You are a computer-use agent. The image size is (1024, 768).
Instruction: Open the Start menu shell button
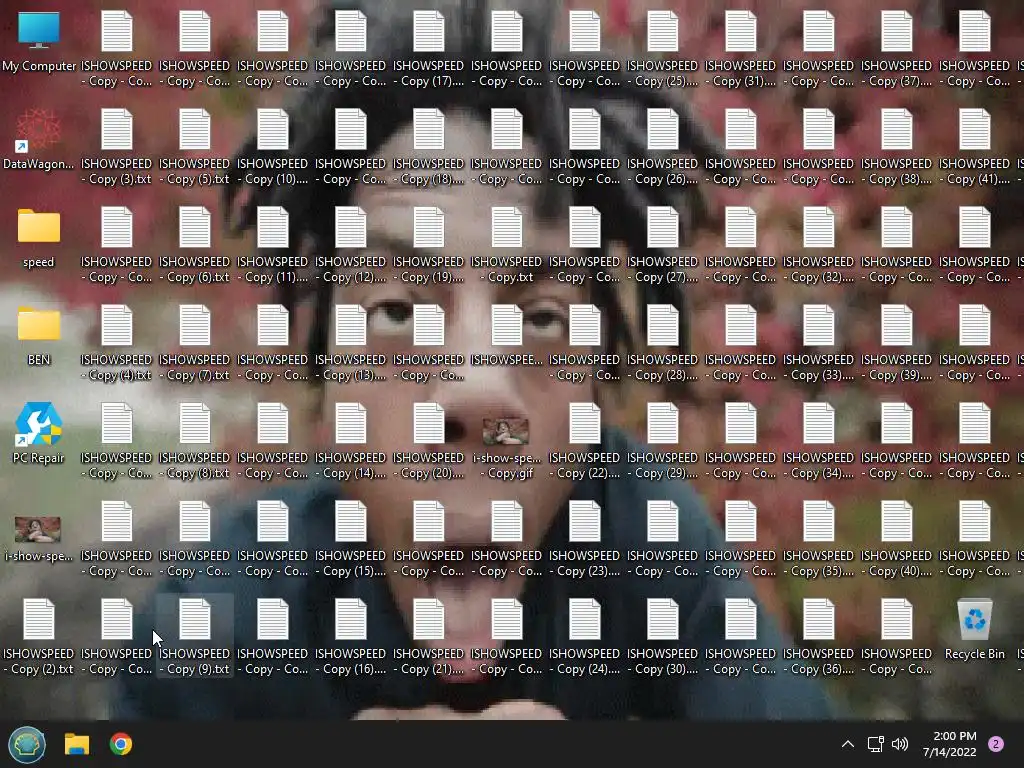(x=27, y=744)
